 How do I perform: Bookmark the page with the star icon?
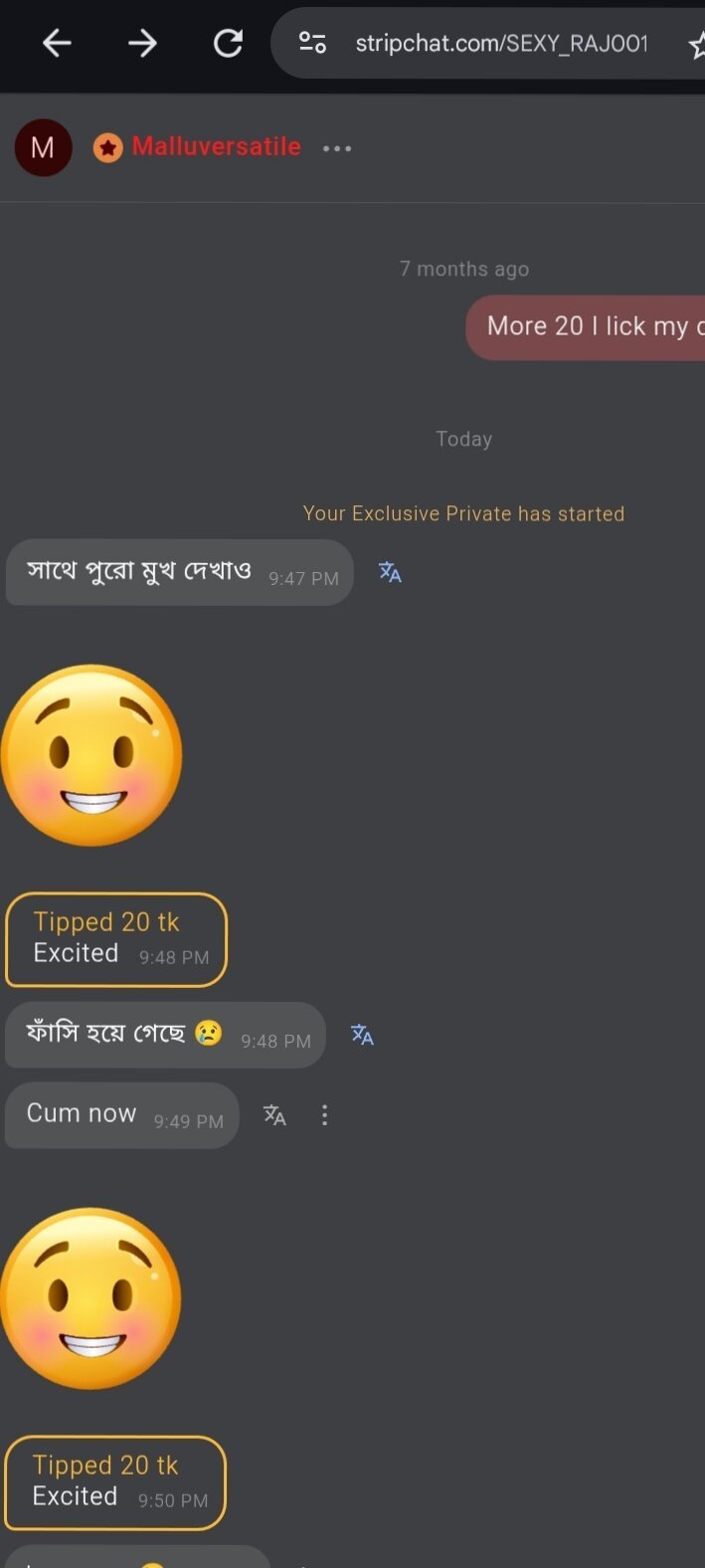[696, 44]
